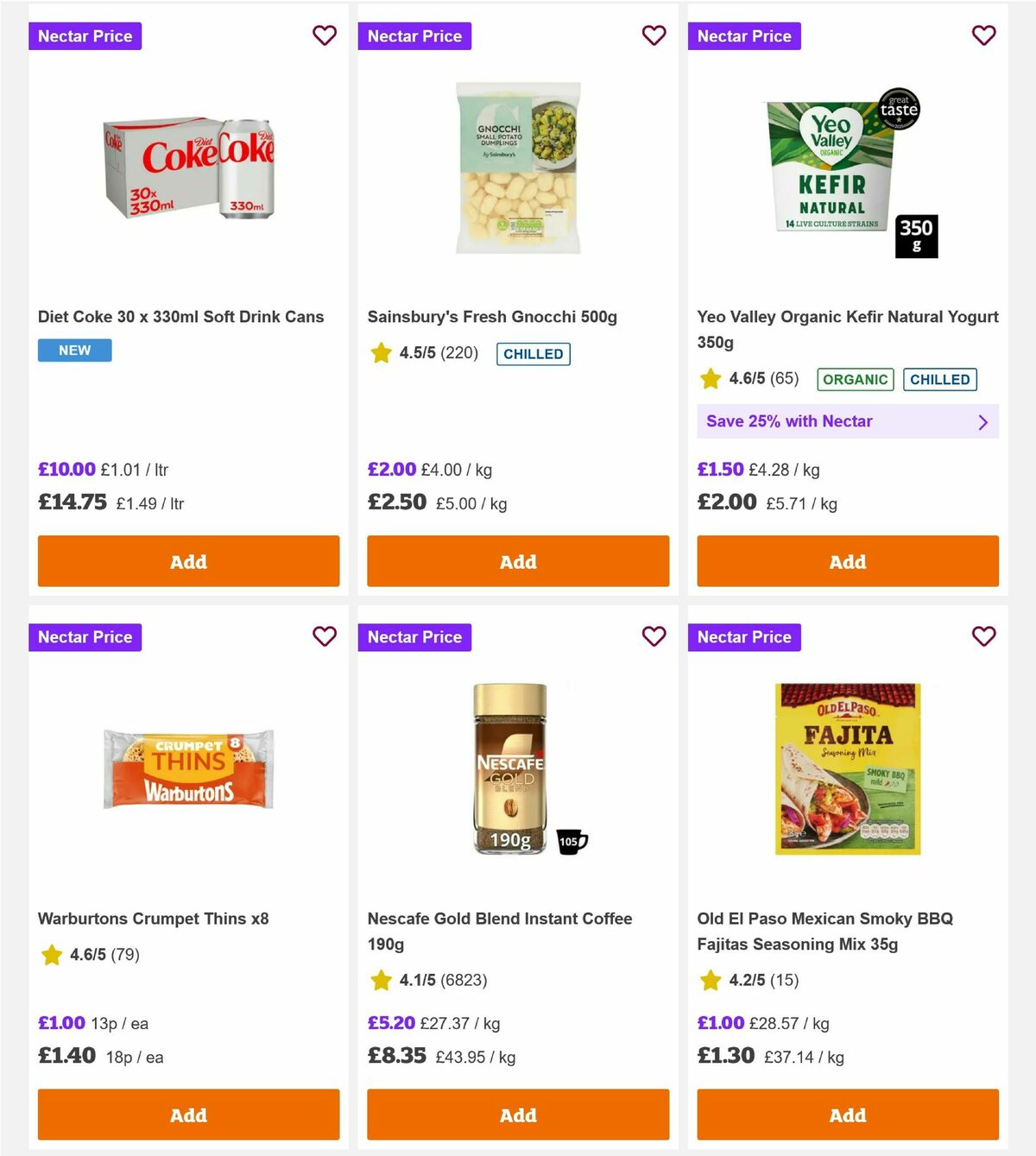Favourite the Diet Coke 30 pack
The height and width of the screenshot is (1156, 1036).
[x=325, y=35]
